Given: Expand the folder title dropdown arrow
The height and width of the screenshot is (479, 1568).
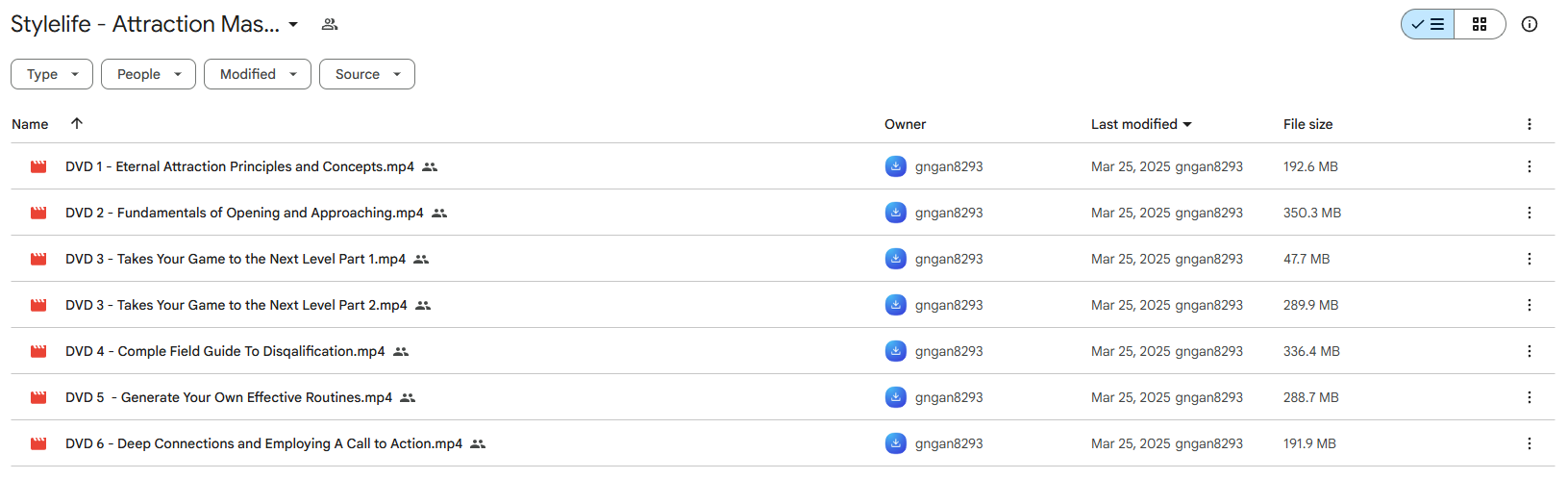Looking at the screenshot, I should click(293, 24).
